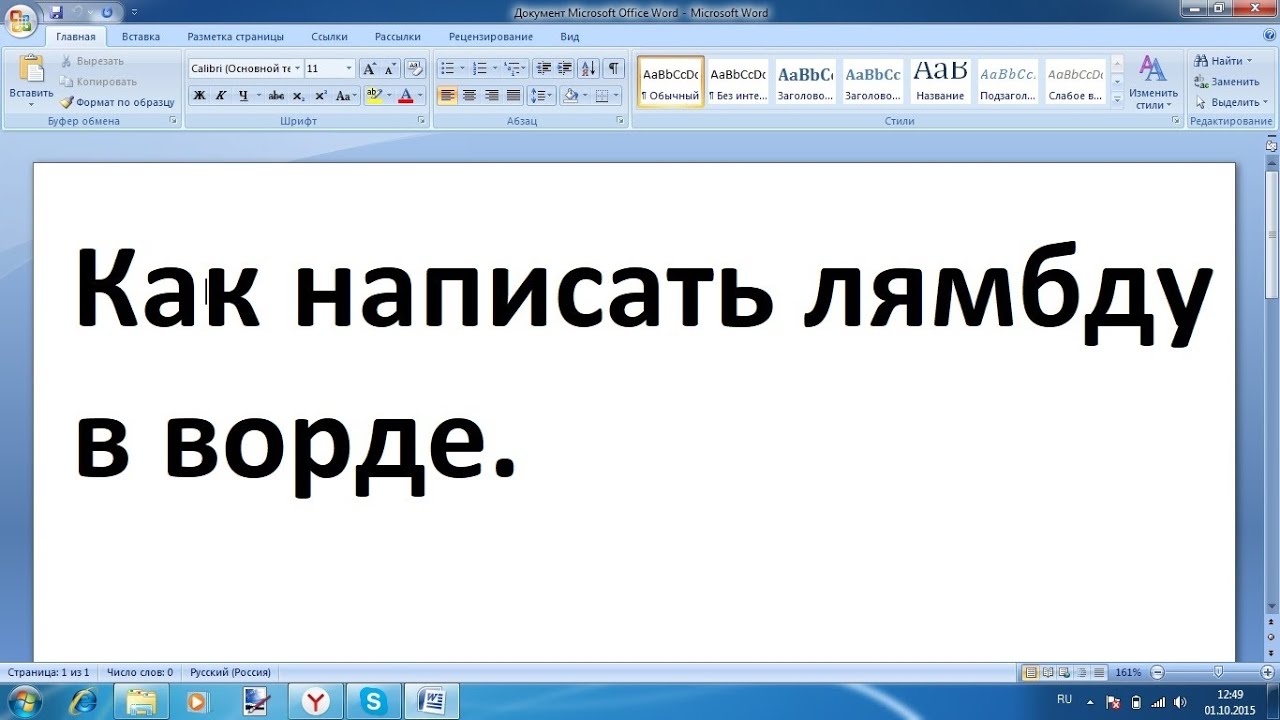Switch to the Разметка страницы tab

click(x=235, y=37)
